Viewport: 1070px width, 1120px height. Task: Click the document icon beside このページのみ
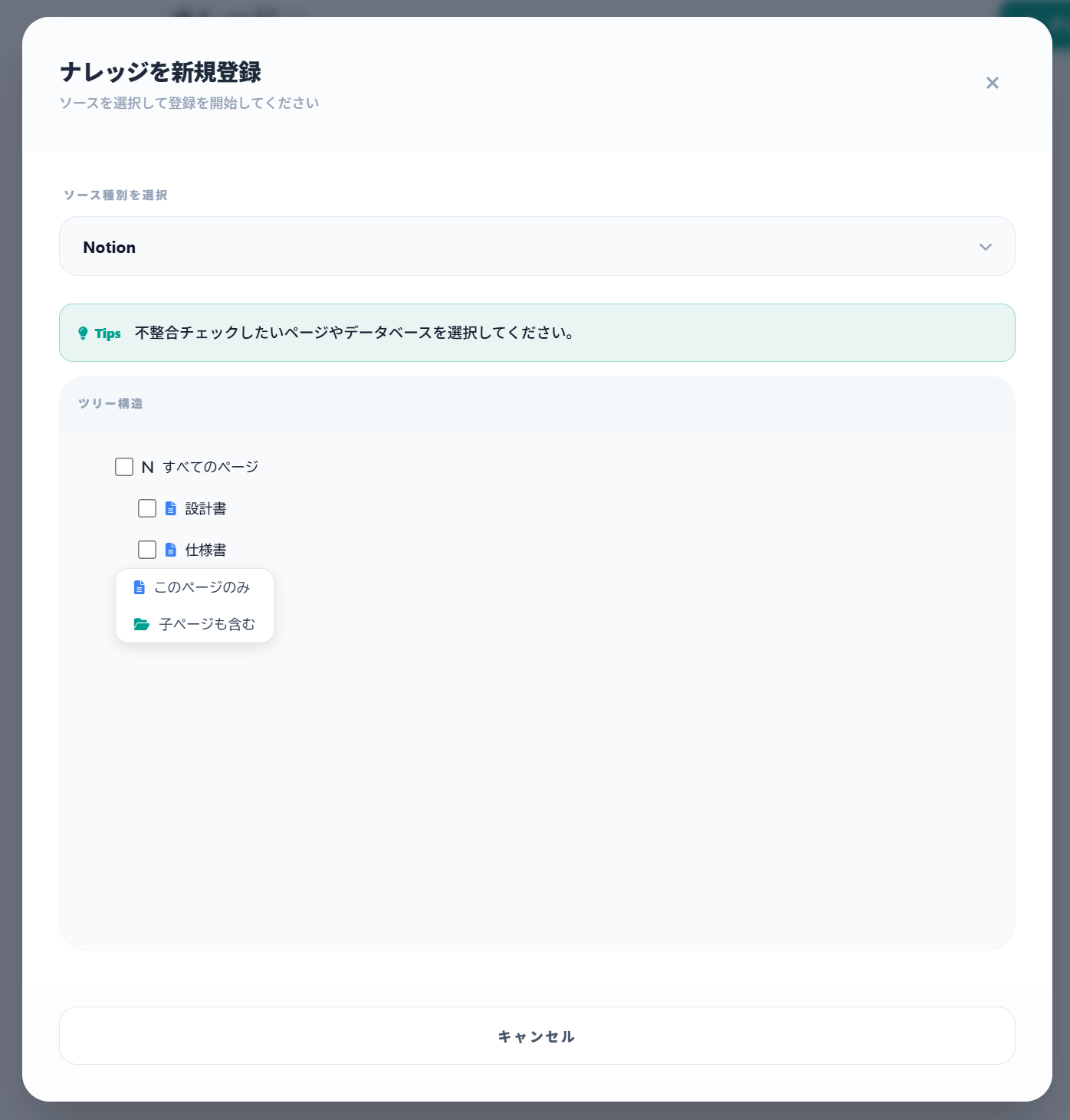click(139, 587)
